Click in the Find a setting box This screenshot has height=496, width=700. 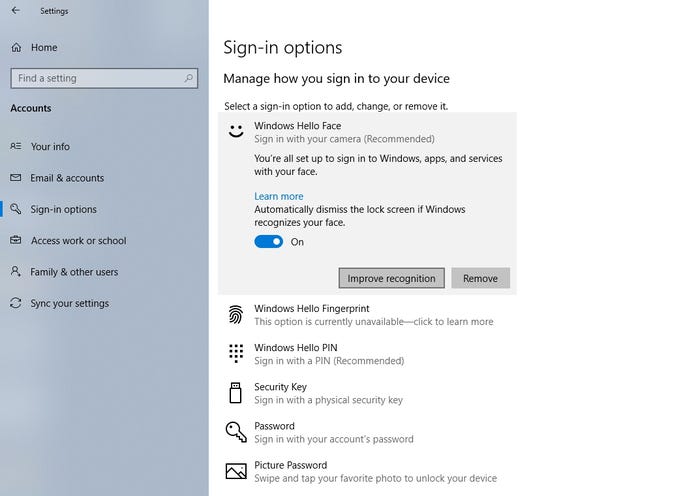(104, 78)
